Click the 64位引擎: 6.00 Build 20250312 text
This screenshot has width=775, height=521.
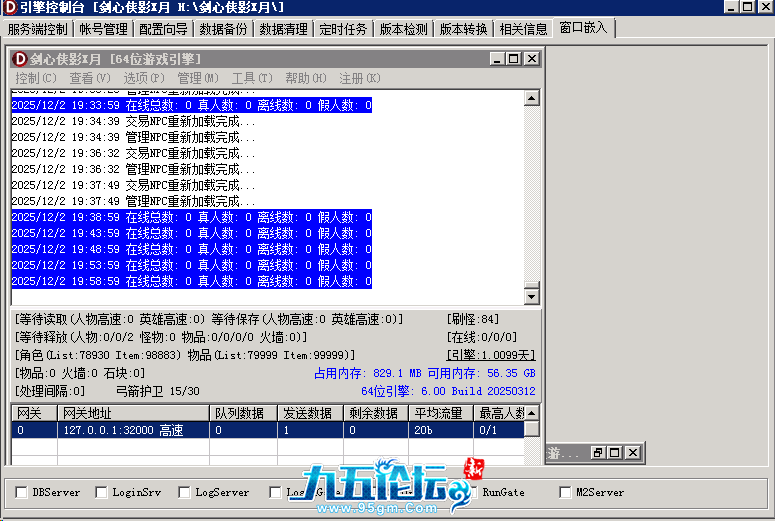coord(448,391)
